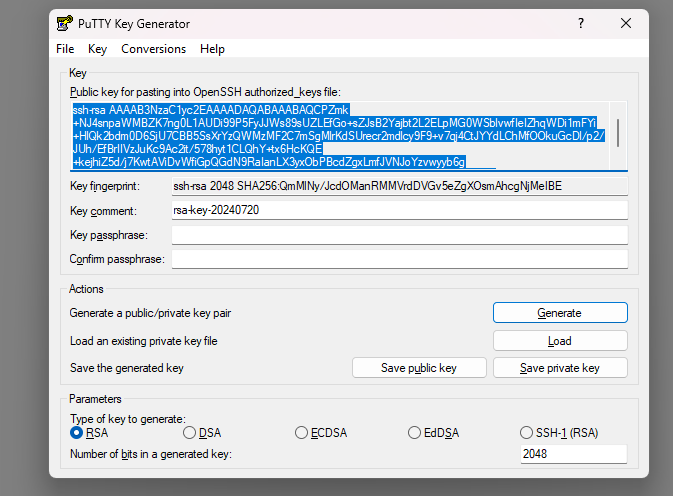Screen dimensions: 673x496
Task: Open the File menu
Action: (x=65, y=49)
